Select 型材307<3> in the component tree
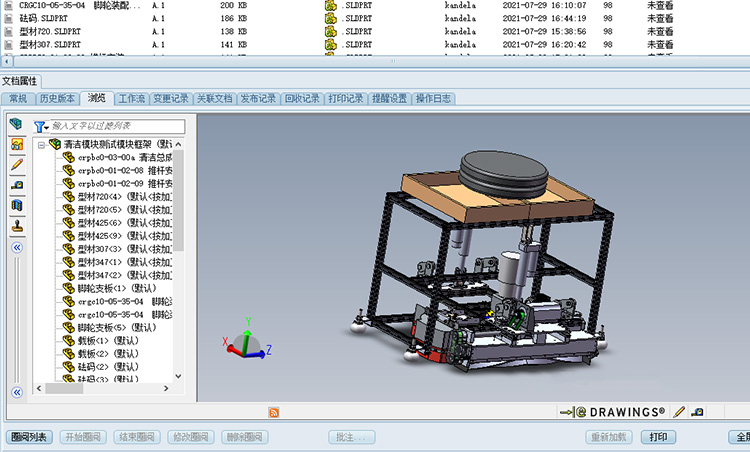The width and height of the screenshot is (750, 452). (124, 249)
